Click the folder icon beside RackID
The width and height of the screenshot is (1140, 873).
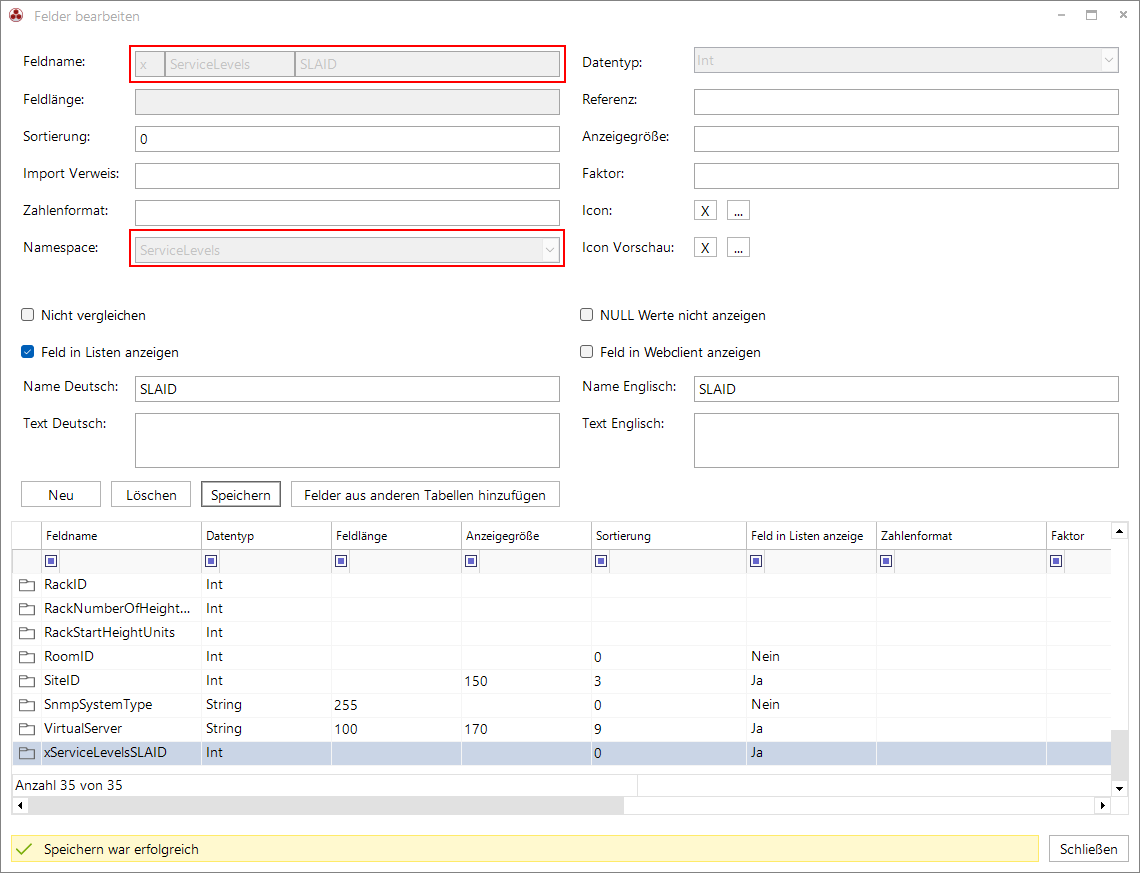(x=27, y=584)
